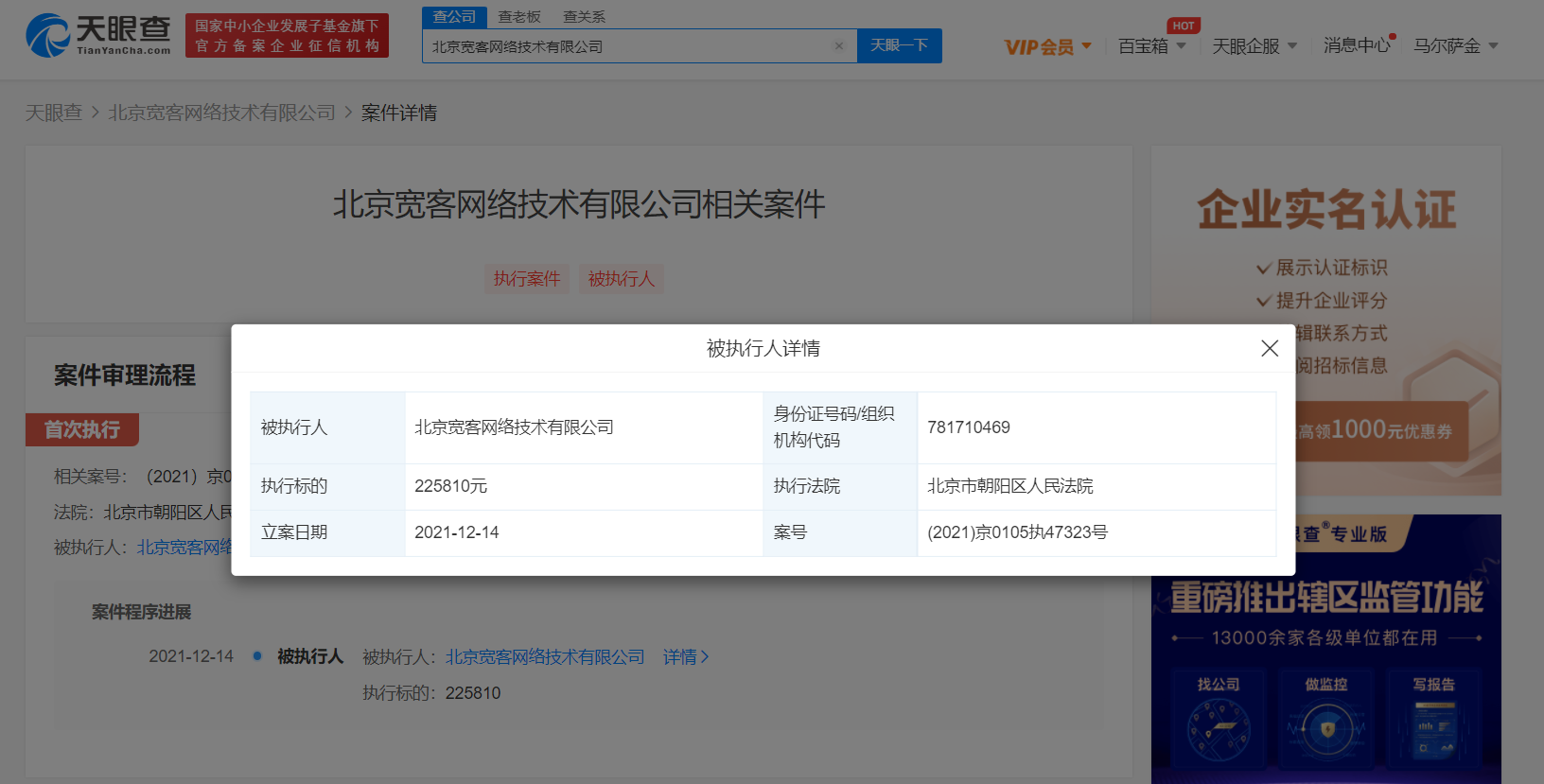Click the 写报告 icon in the ad
This screenshot has height=784, width=1544.
[x=1434, y=721]
